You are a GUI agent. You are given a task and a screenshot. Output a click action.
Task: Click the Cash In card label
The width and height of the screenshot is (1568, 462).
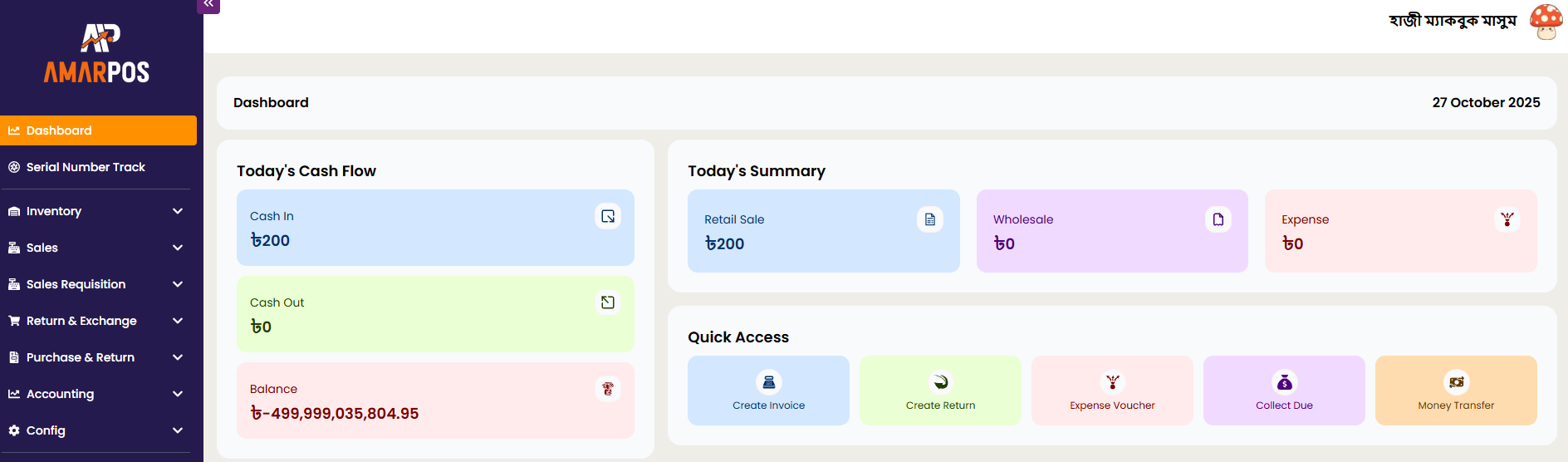coord(272,216)
